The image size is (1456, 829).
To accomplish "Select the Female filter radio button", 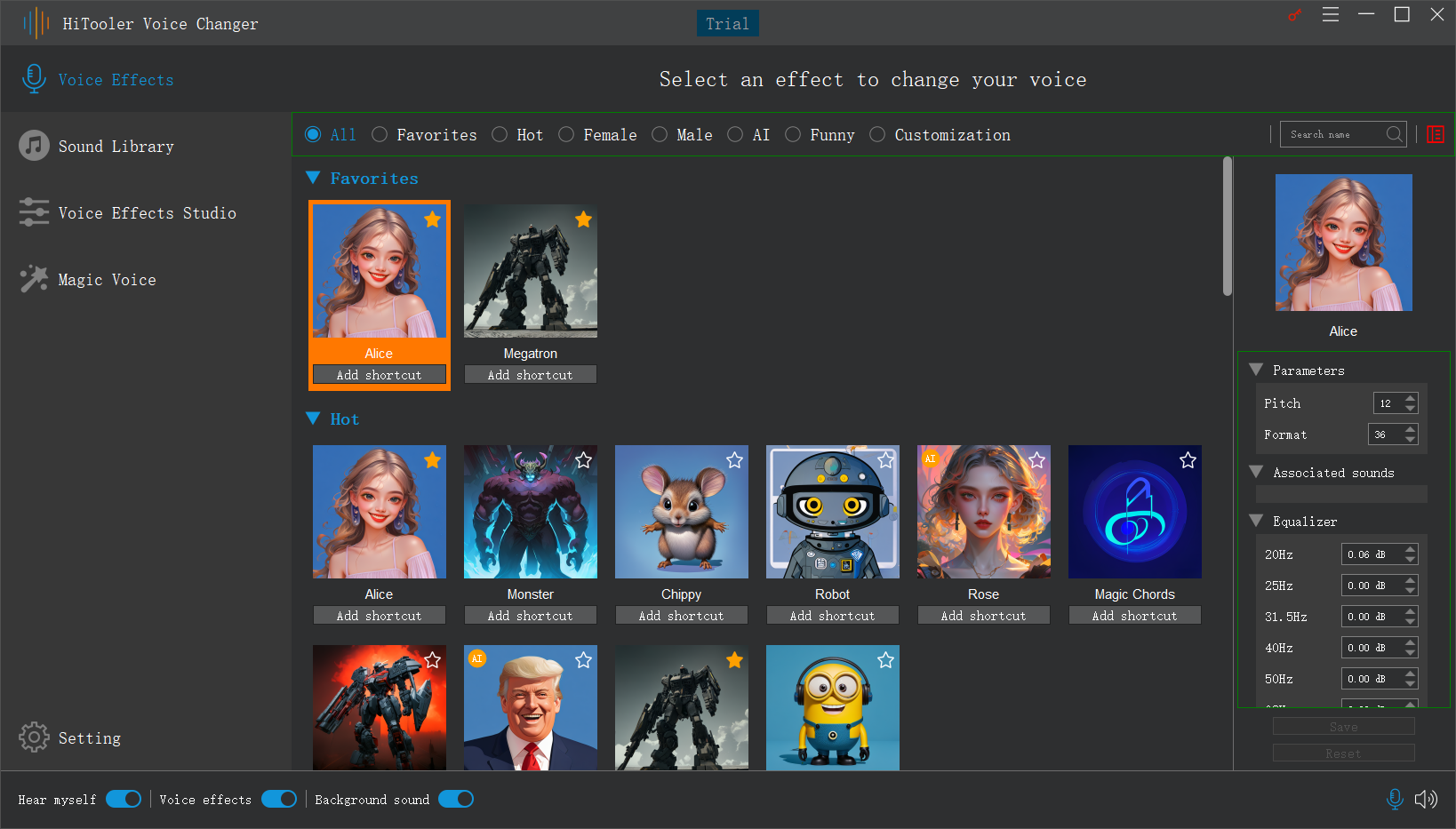I will coord(566,134).
